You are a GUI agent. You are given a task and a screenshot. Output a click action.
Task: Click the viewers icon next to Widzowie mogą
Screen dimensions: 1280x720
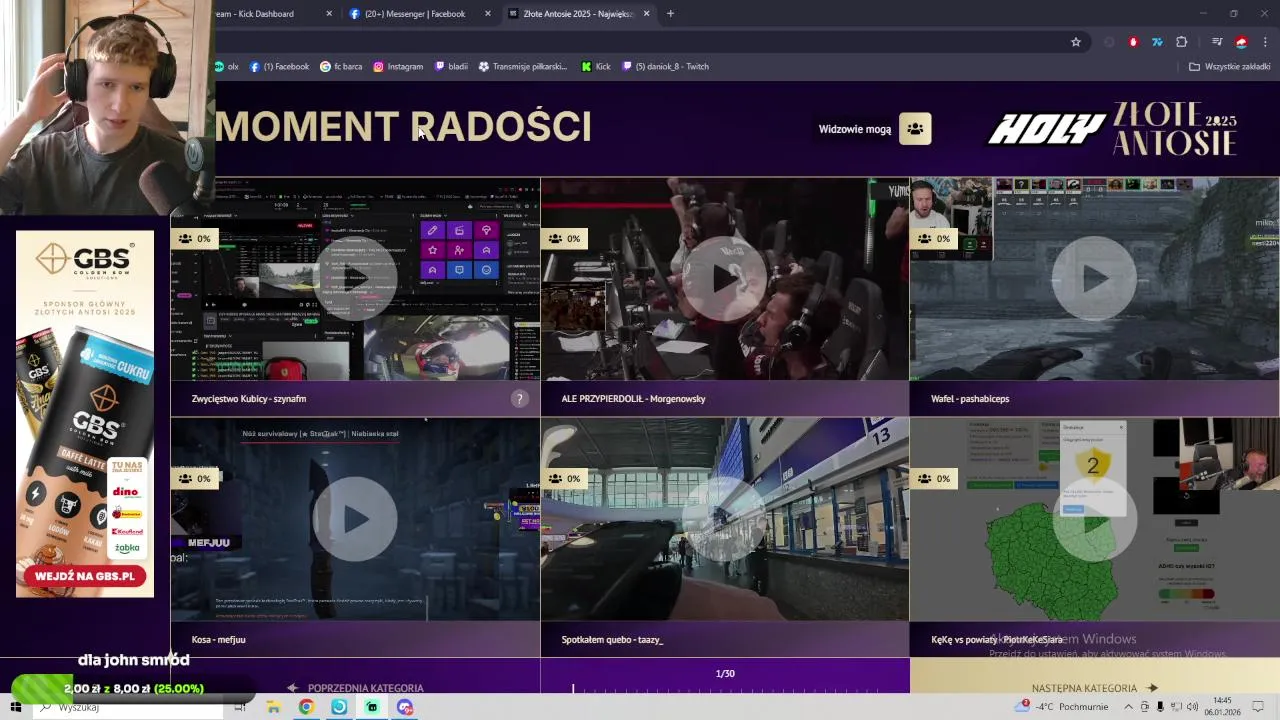coord(915,129)
